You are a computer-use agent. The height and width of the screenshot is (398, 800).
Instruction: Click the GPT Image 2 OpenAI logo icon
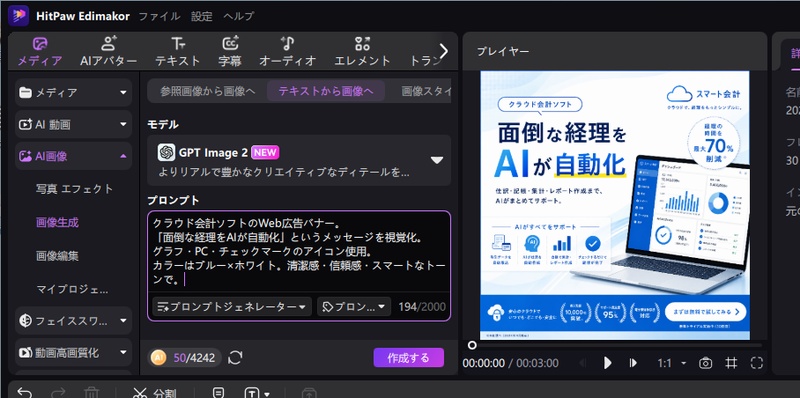tap(166, 152)
